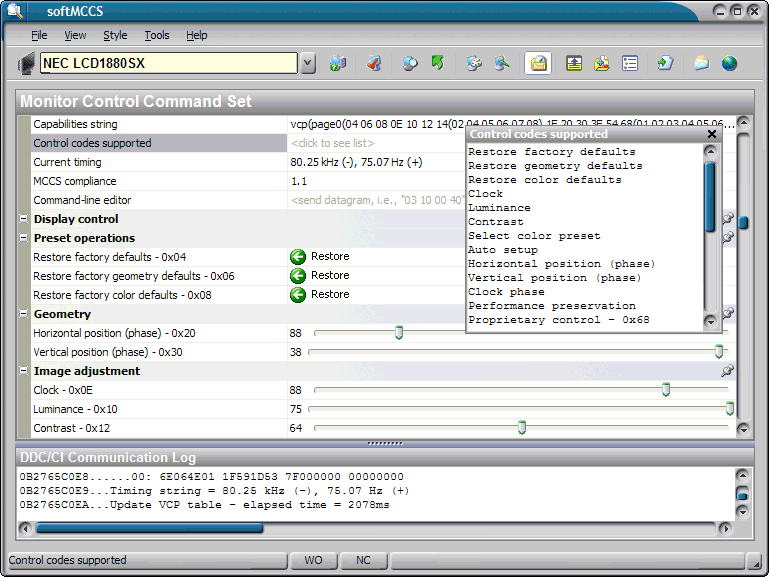769x577 pixels.
Task: Click the softMCCS app icon in title bar
Action: tap(15, 11)
